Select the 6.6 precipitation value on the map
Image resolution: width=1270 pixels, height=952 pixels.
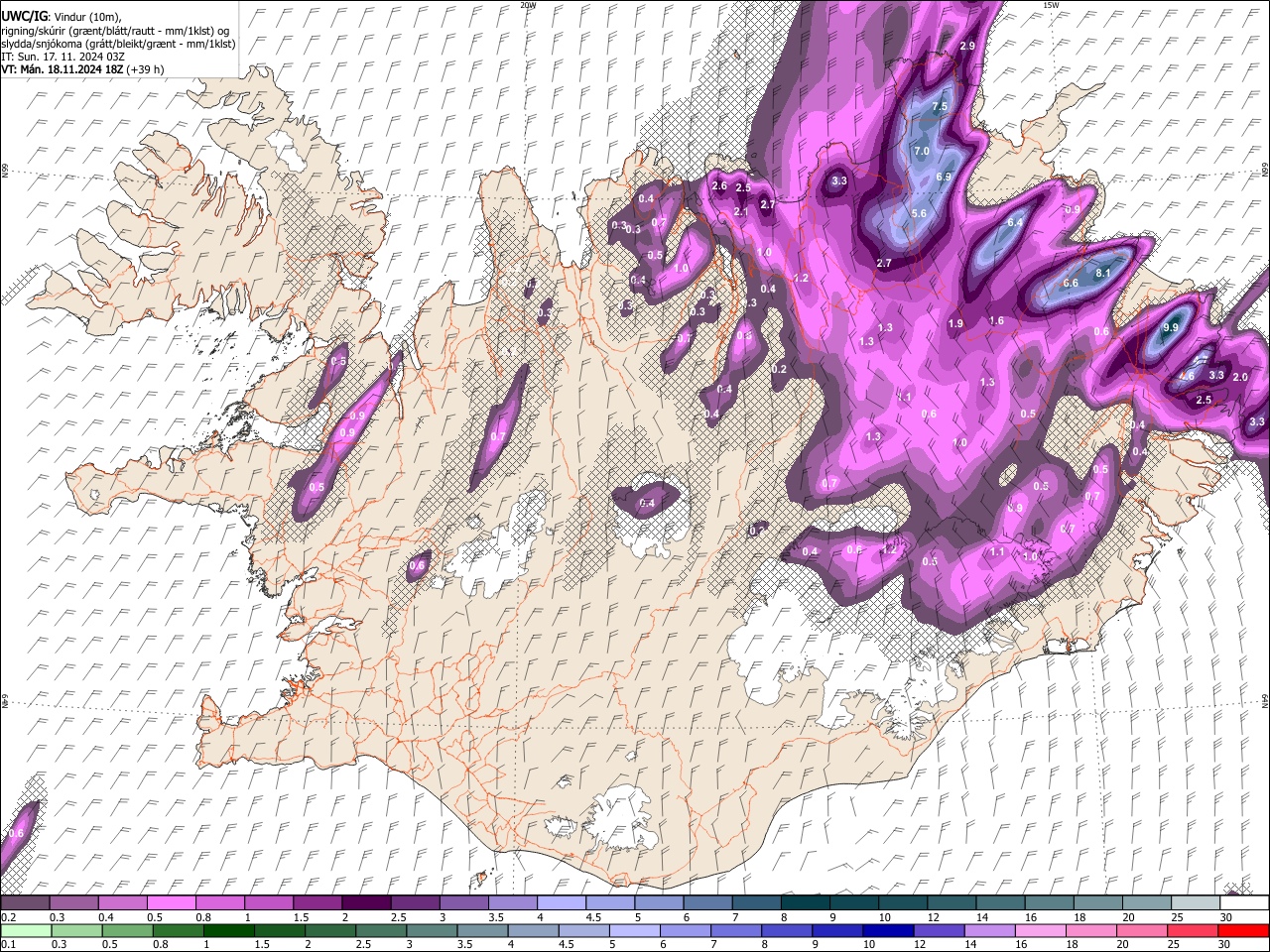(1071, 283)
